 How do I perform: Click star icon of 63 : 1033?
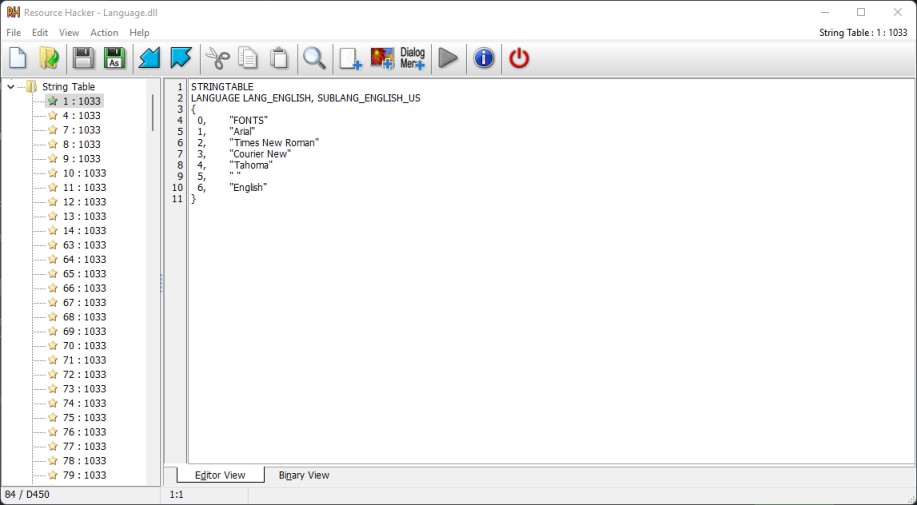[x=53, y=245]
